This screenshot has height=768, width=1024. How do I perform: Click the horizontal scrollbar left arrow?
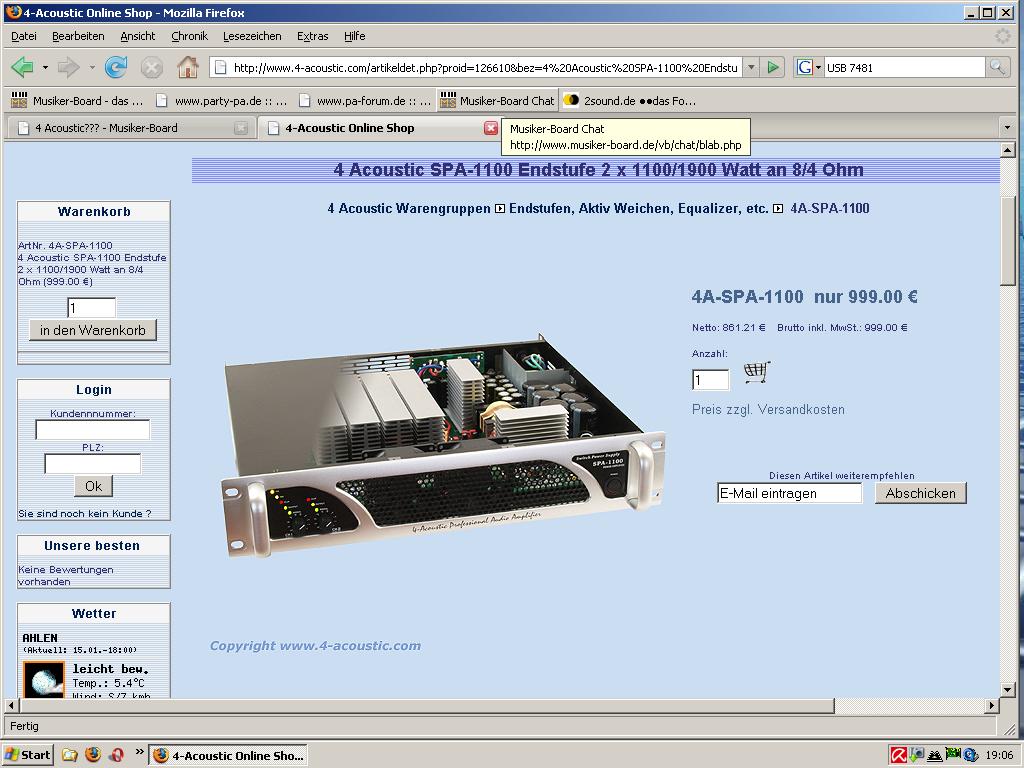click(10, 705)
